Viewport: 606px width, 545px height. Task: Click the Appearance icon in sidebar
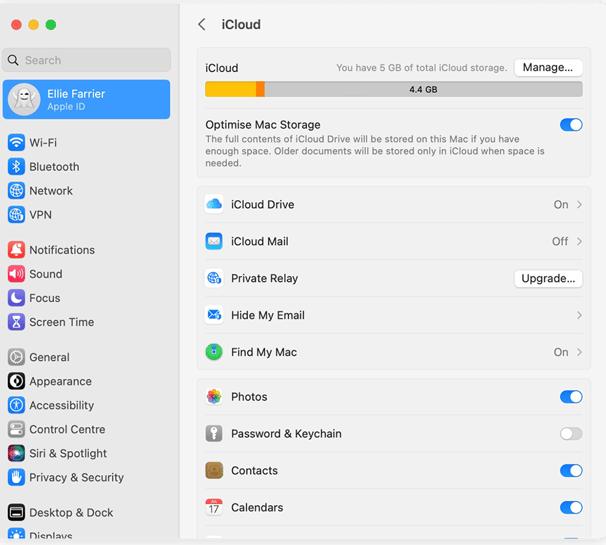coord(16,381)
